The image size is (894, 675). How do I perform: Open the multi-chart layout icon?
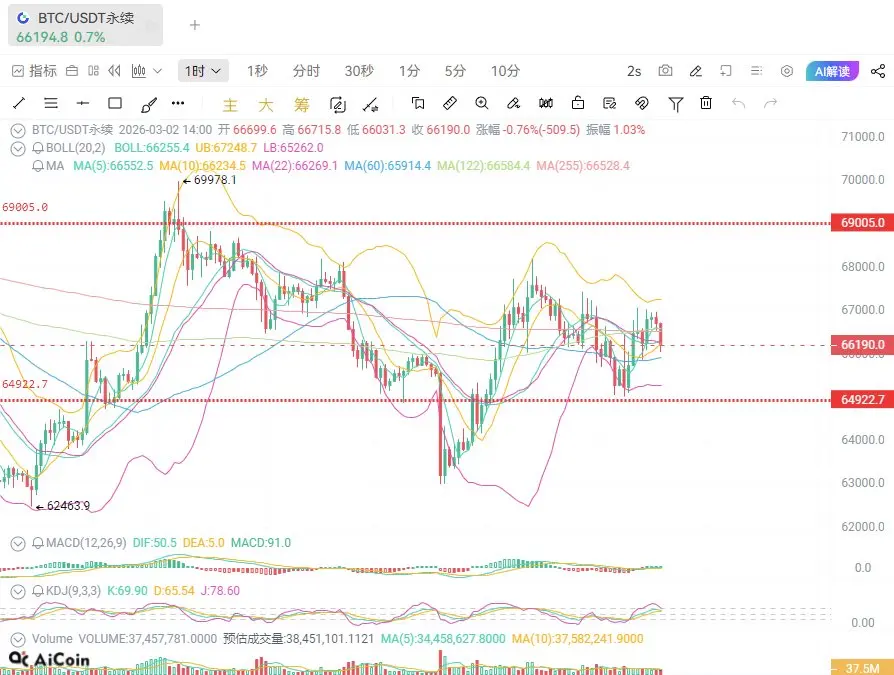point(94,71)
